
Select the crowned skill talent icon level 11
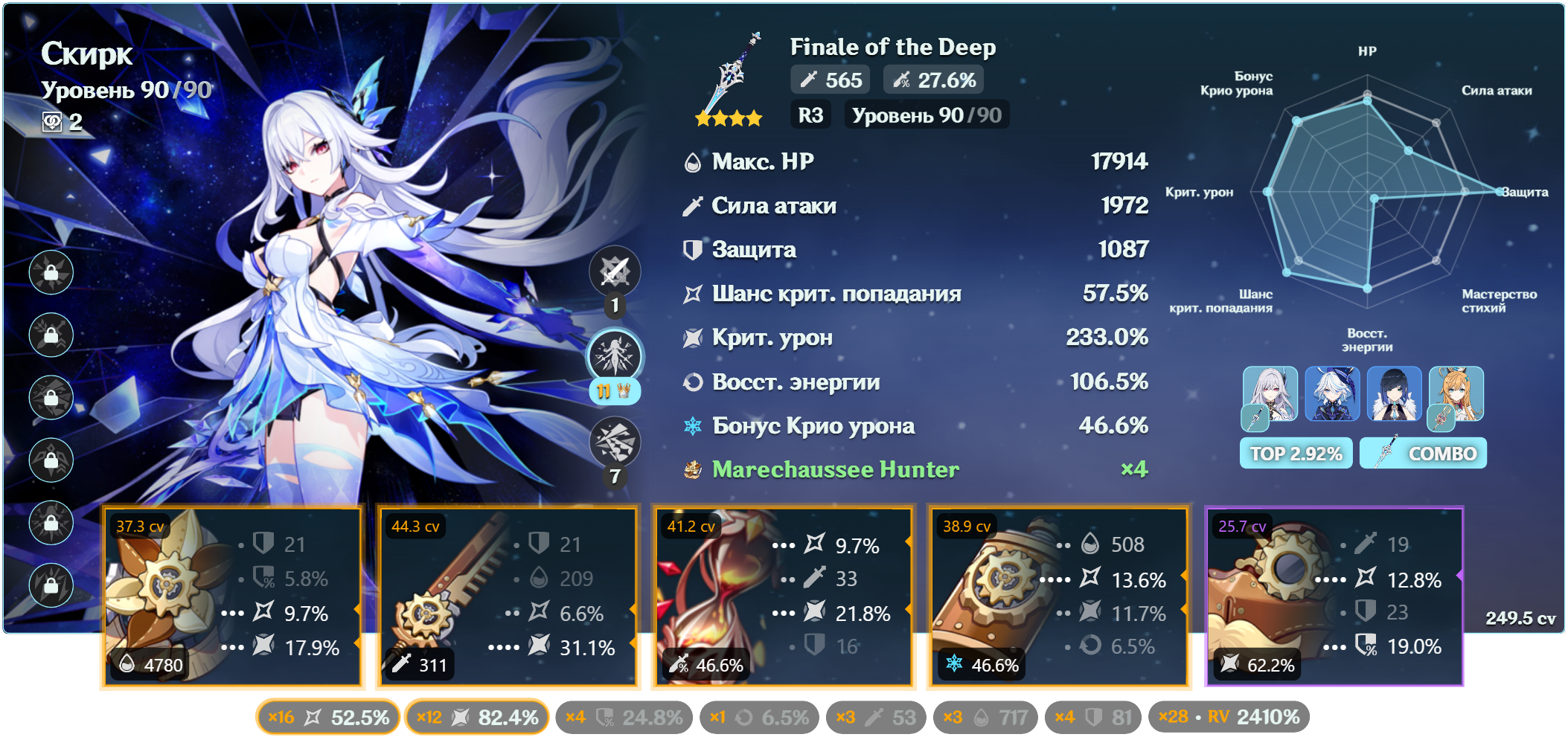pyautogui.click(x=615, y=356)
